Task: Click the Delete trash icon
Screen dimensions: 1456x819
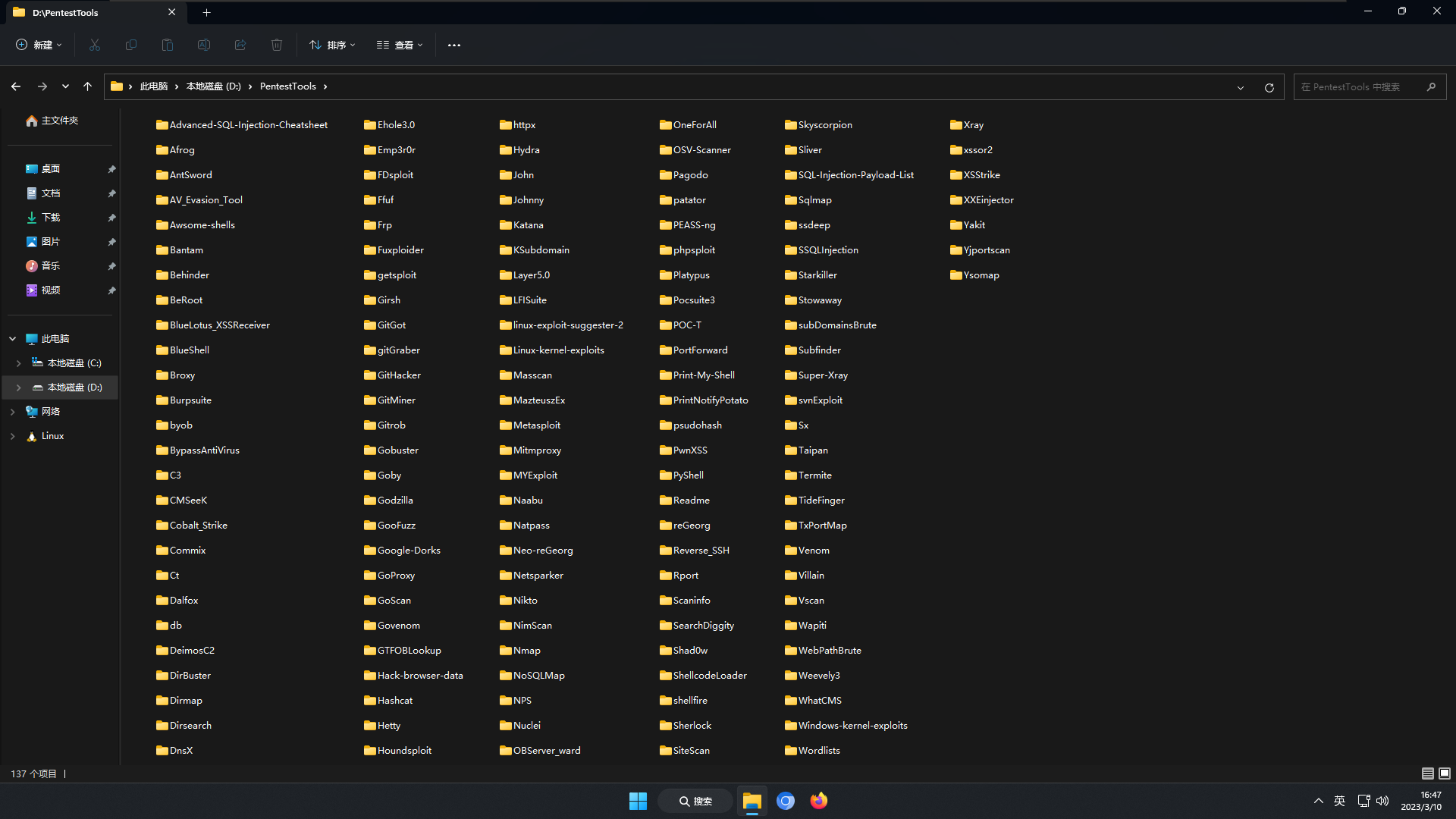Action: pyautogui.click(x=277, y=45)
